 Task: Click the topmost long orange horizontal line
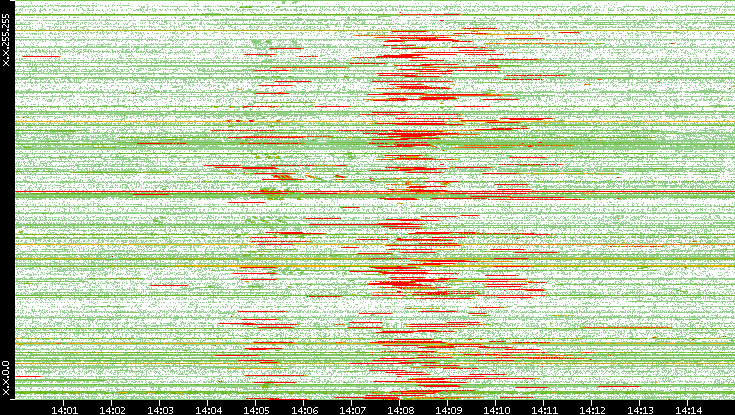[300, 31]
